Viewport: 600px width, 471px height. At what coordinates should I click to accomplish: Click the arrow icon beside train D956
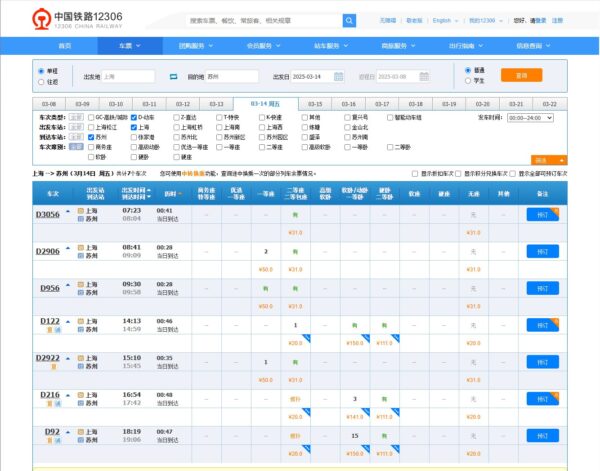tap(68, 285)
